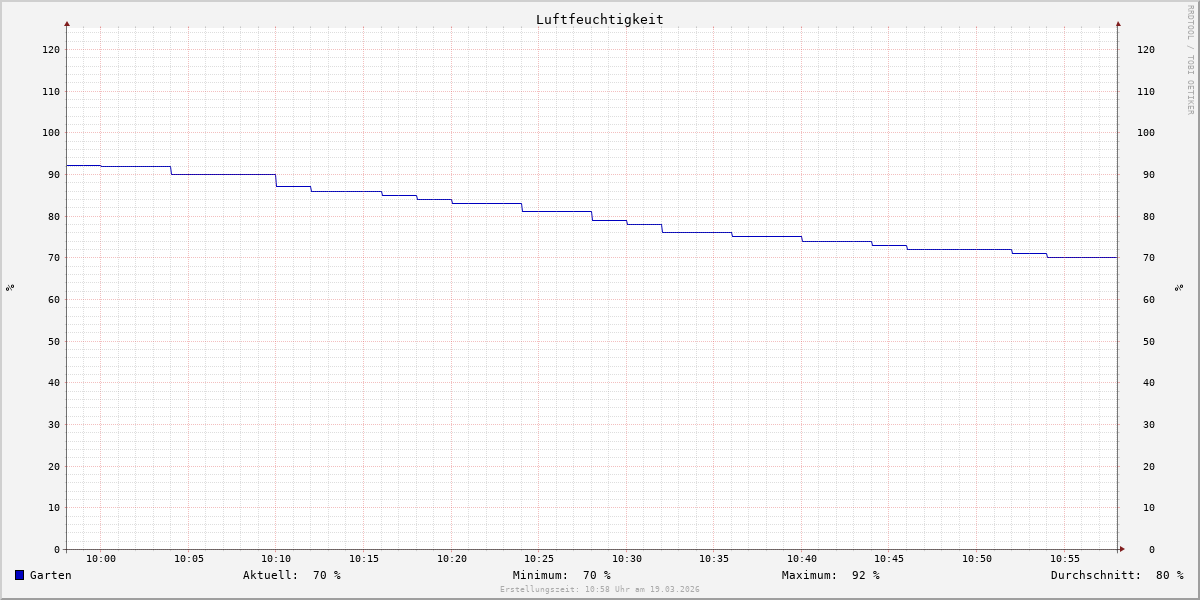Click the 10:00 time axis label
The image size is (1200, 600).
pos(101,559)
